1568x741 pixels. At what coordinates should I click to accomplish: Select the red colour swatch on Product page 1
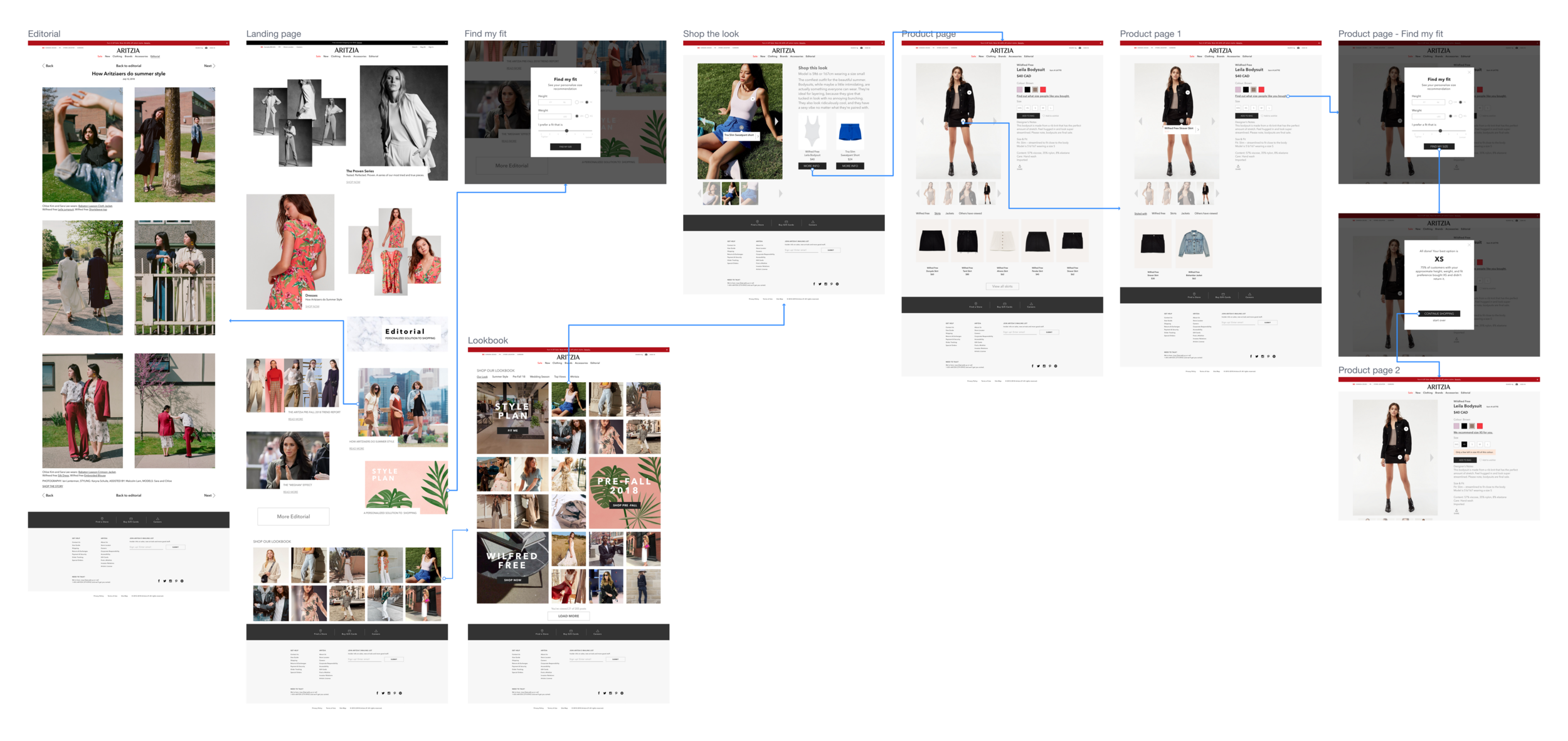[x=1261, y=90]
